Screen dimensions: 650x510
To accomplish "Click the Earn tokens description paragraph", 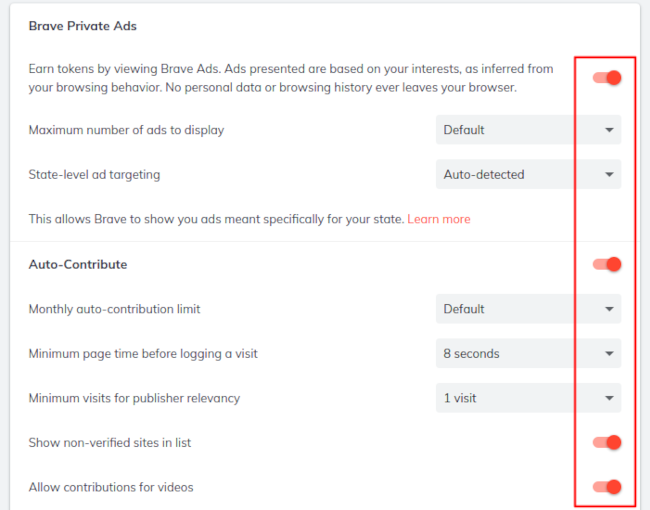I will (290, 77).
